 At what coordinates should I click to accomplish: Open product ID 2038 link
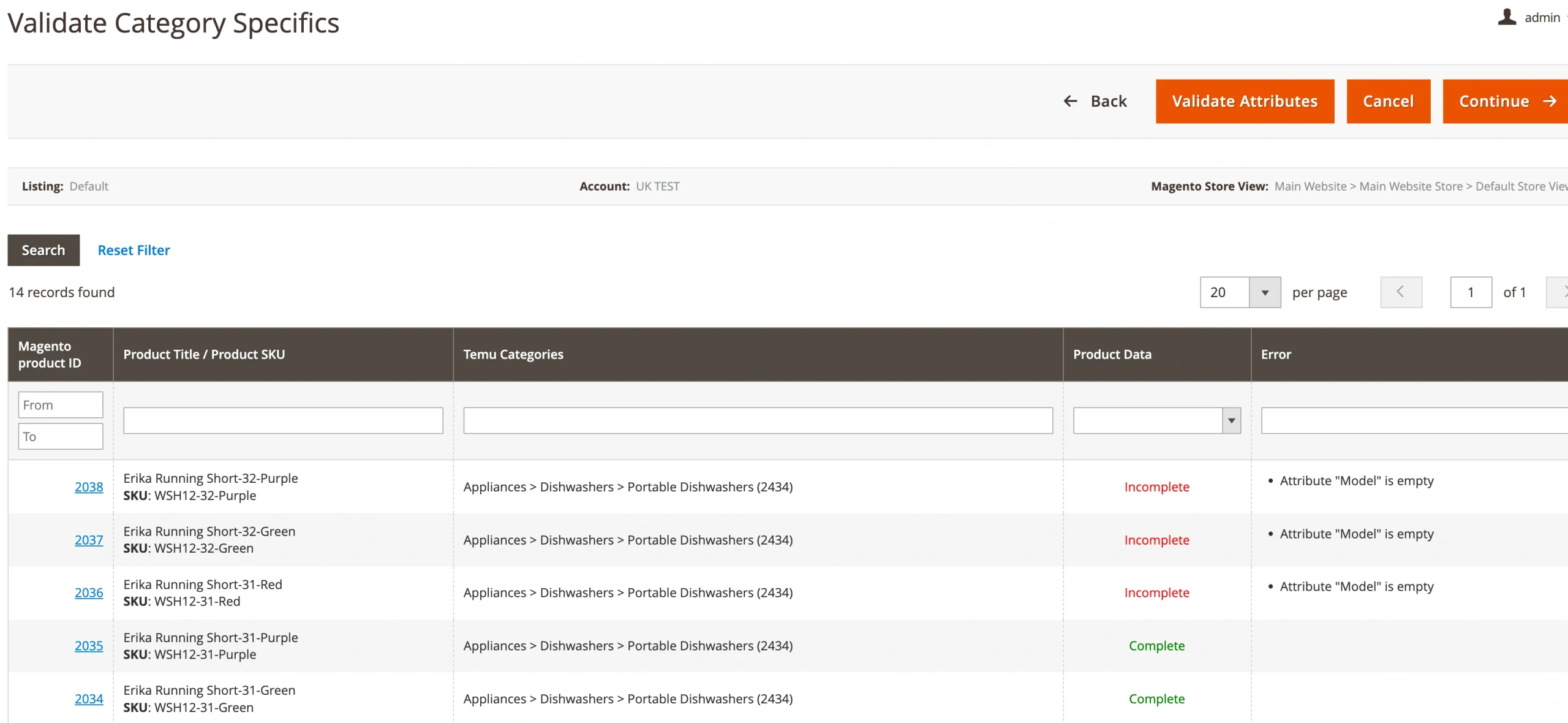tap(89, 487)
